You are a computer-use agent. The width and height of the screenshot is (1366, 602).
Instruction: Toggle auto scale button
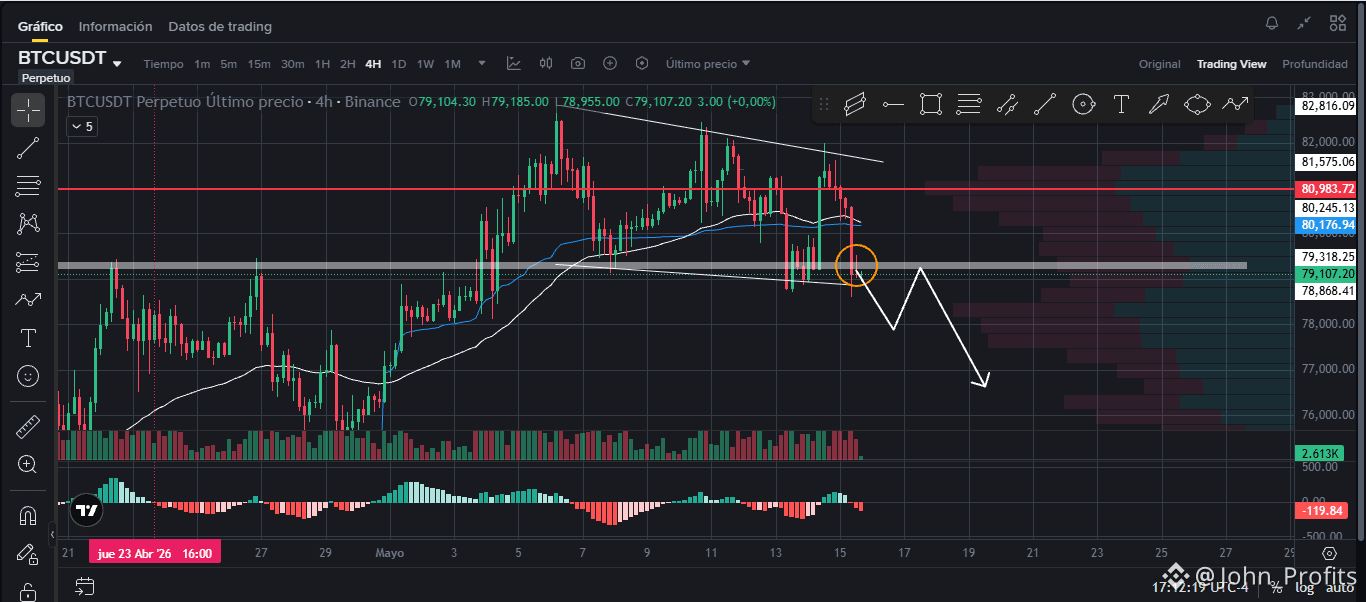pyautogui.click(x=1339, y=587)
